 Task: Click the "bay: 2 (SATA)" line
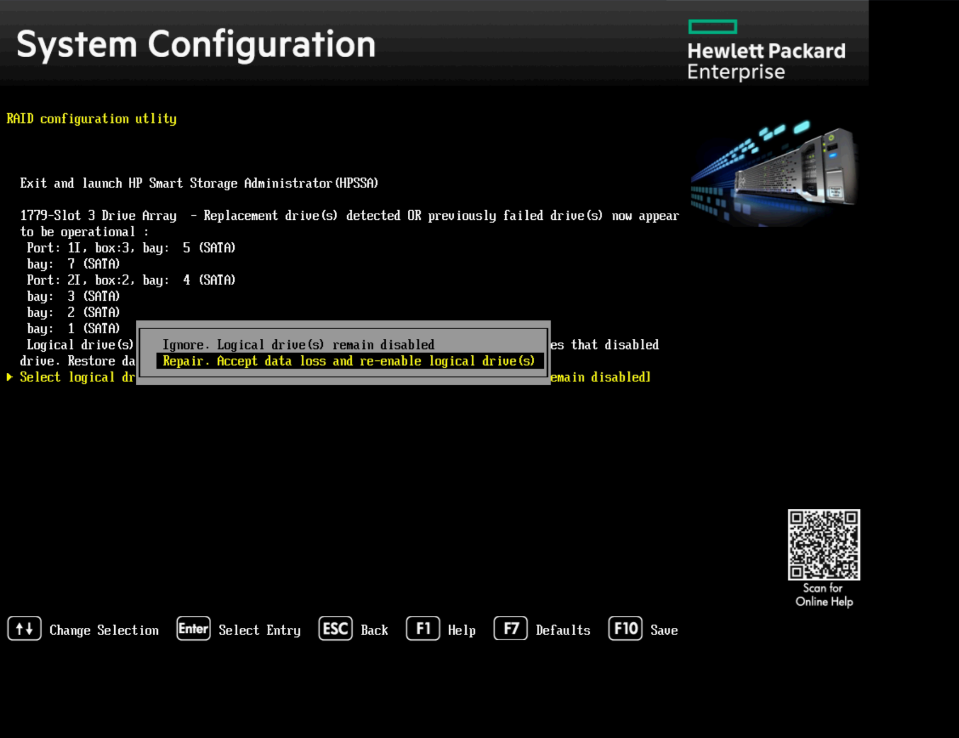pos(73,312)
